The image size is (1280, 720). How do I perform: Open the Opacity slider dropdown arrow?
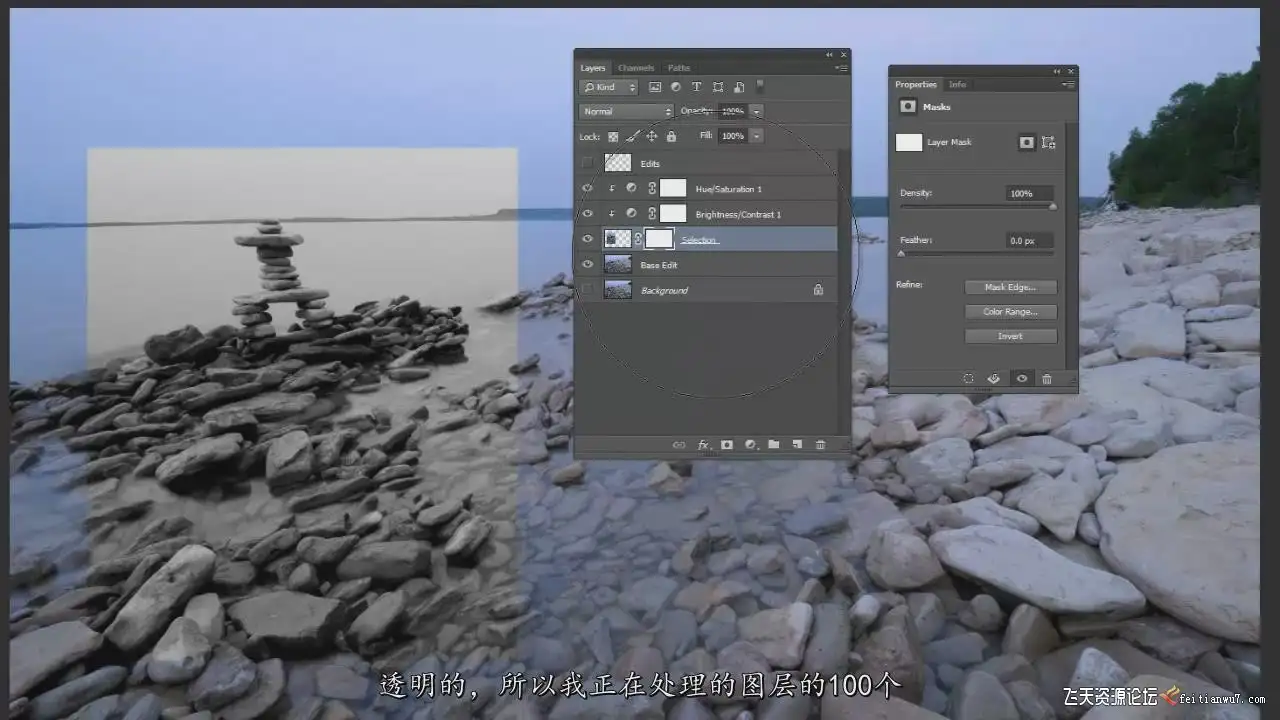point(757,111)
